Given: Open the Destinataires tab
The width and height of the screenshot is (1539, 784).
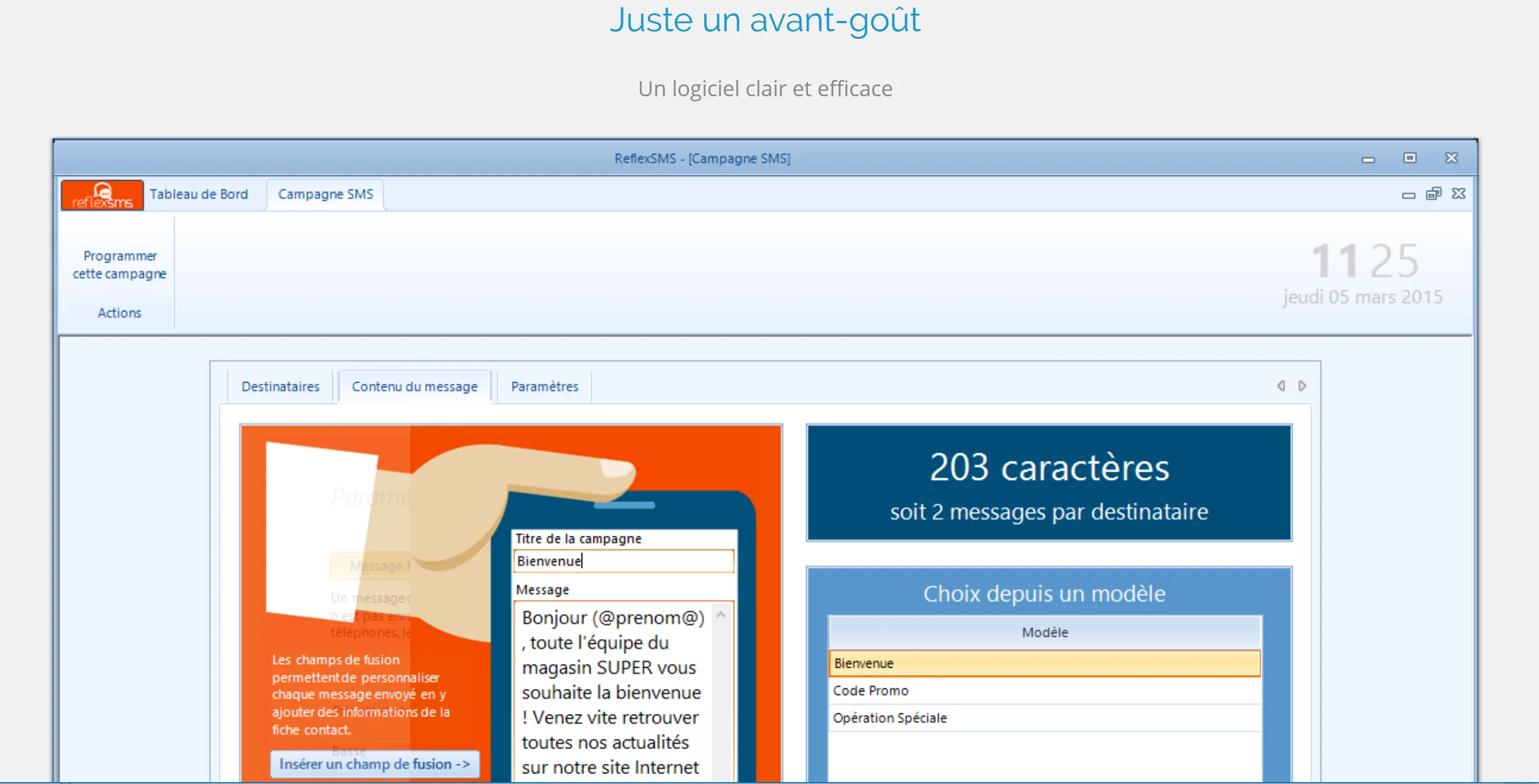Looking at the screenshot, I should pyautogui.click(x=280, y=386).
